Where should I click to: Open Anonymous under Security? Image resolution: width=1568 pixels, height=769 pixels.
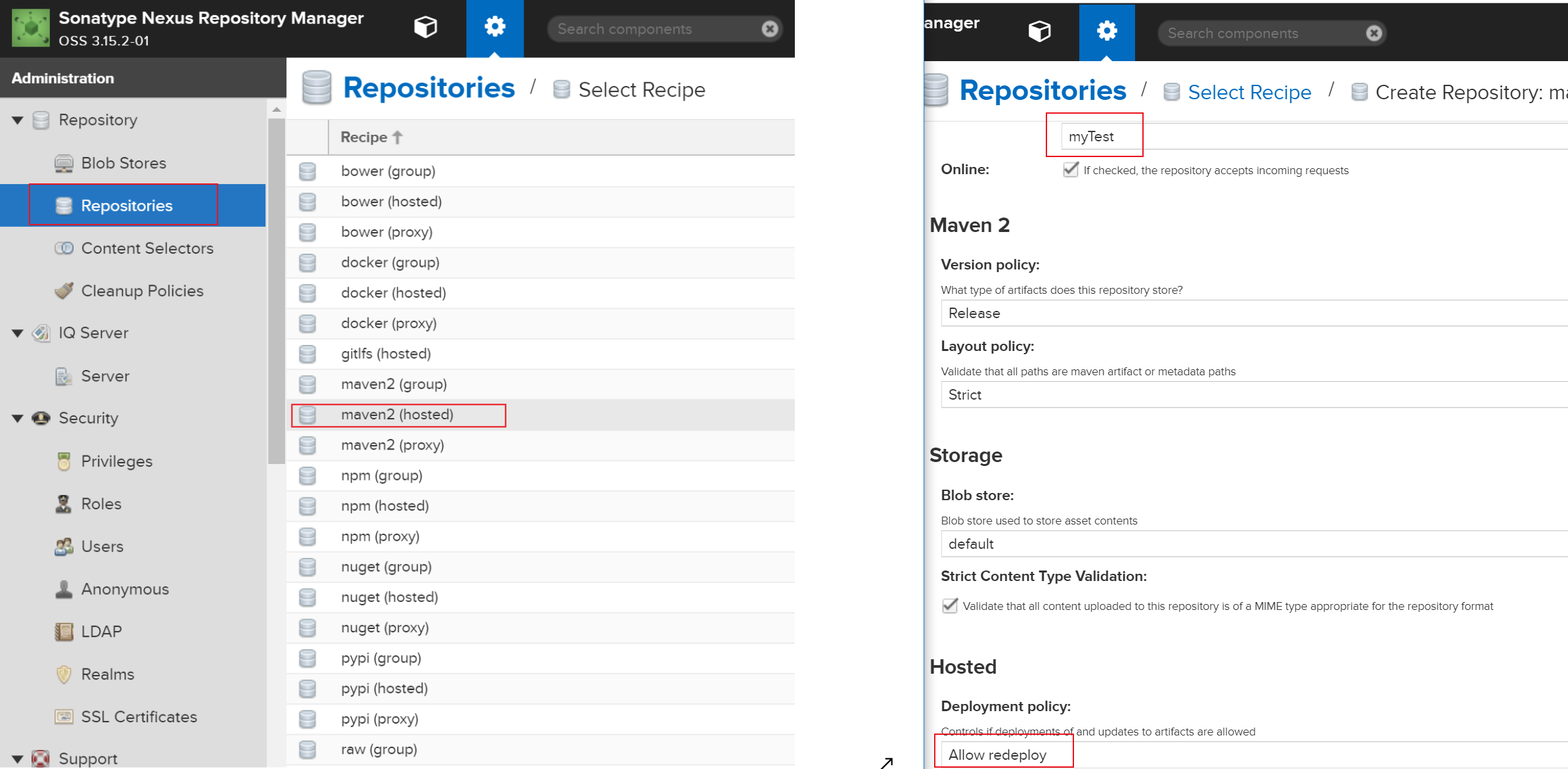pos(112,590)
